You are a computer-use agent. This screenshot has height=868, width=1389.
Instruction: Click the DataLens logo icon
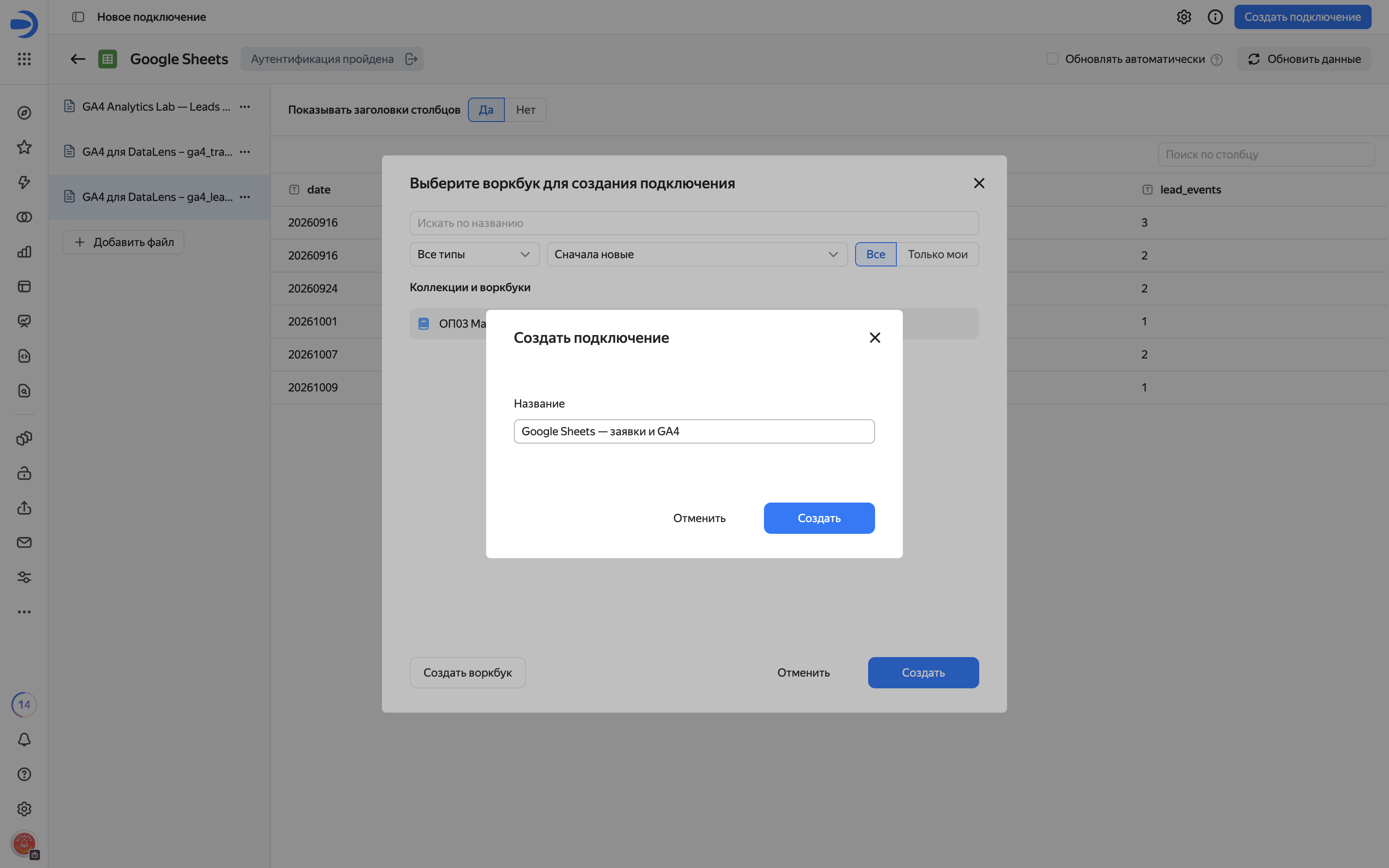tap(24, 24)
